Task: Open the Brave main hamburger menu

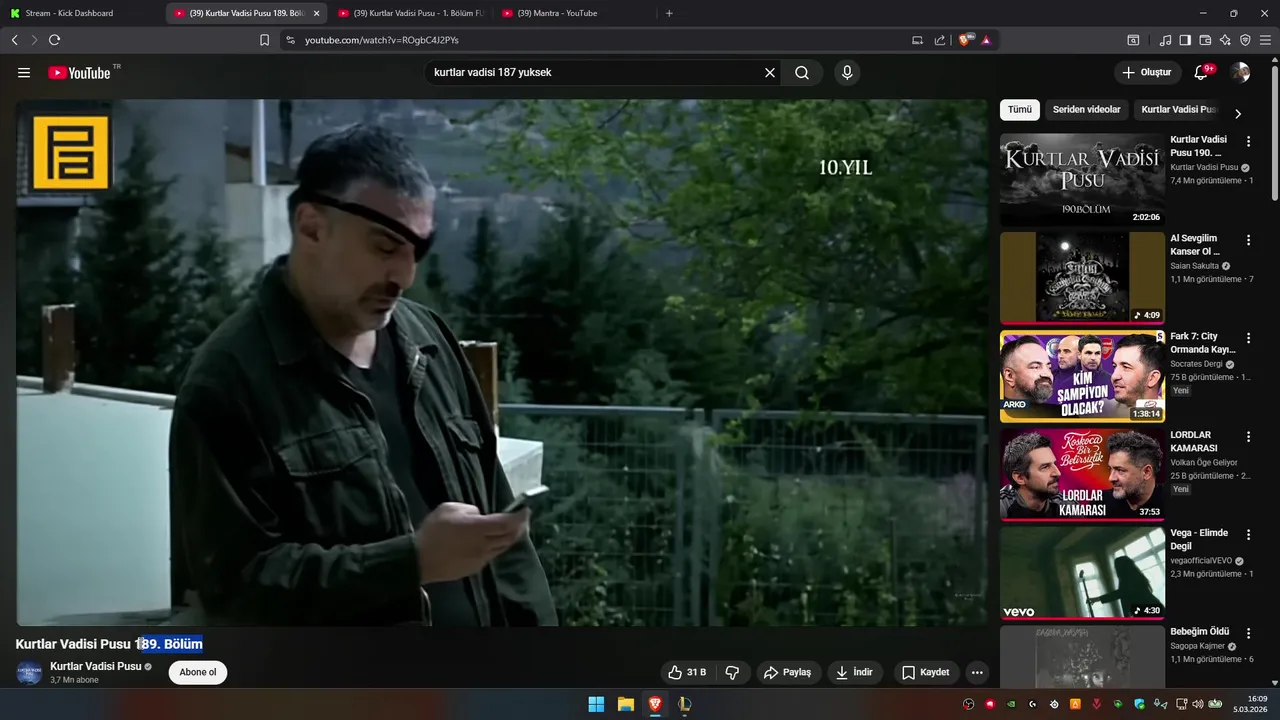Action: pos(1266,40)
